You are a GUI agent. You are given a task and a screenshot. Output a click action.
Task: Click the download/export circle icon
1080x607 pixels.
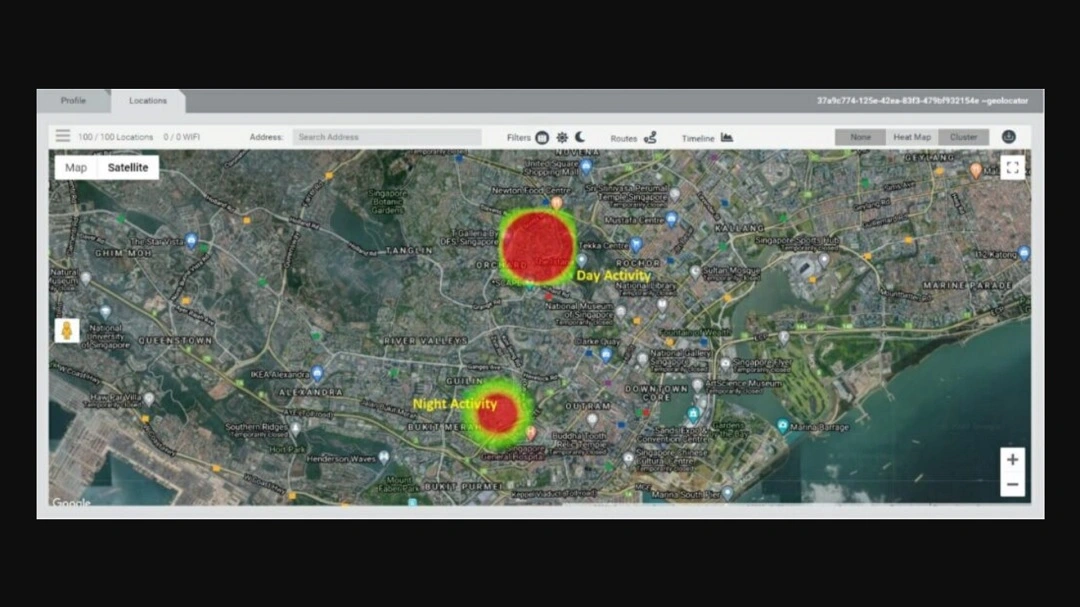click(1009, 137)
